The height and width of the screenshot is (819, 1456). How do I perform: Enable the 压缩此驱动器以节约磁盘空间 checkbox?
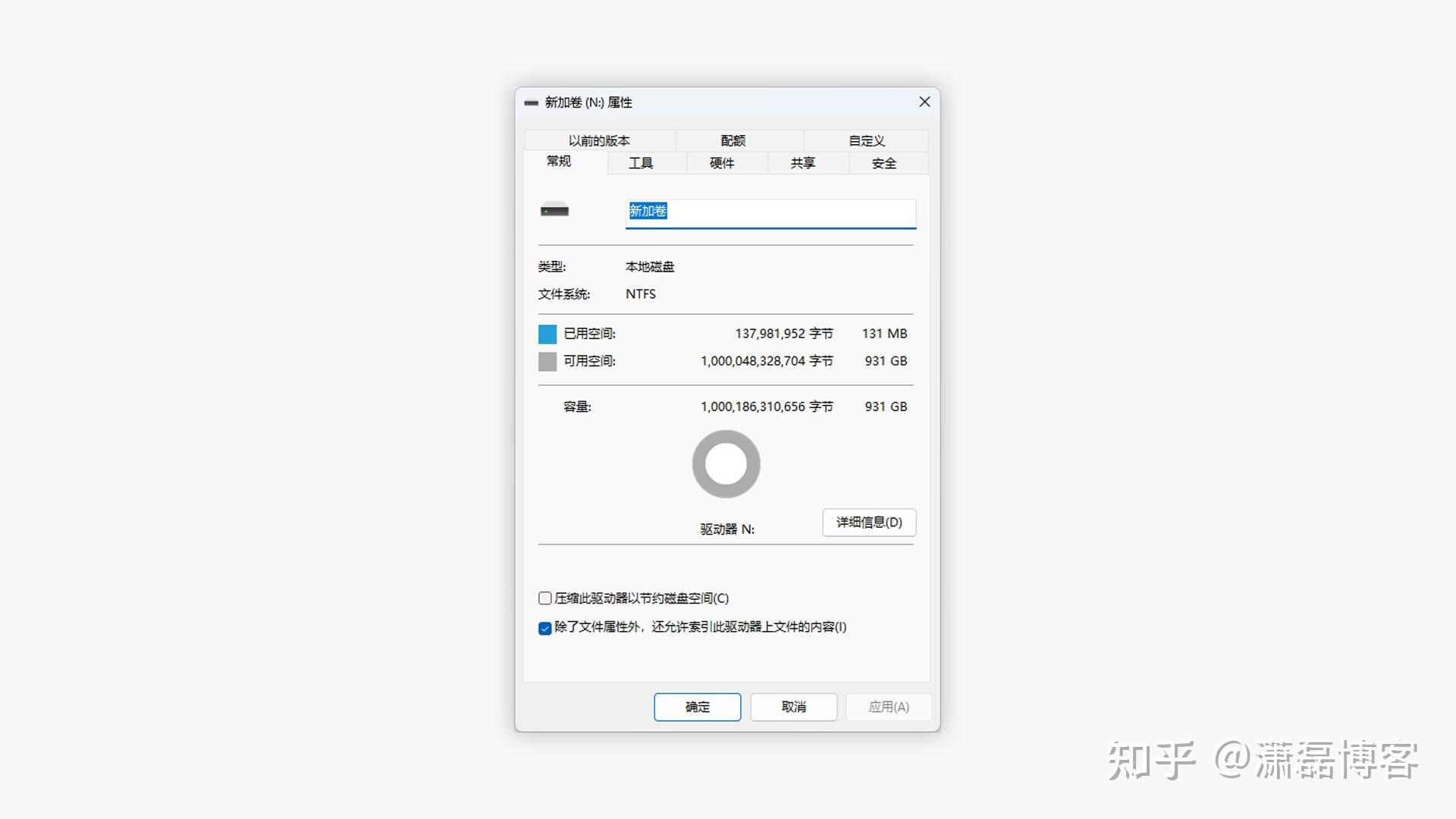point(544,598)
